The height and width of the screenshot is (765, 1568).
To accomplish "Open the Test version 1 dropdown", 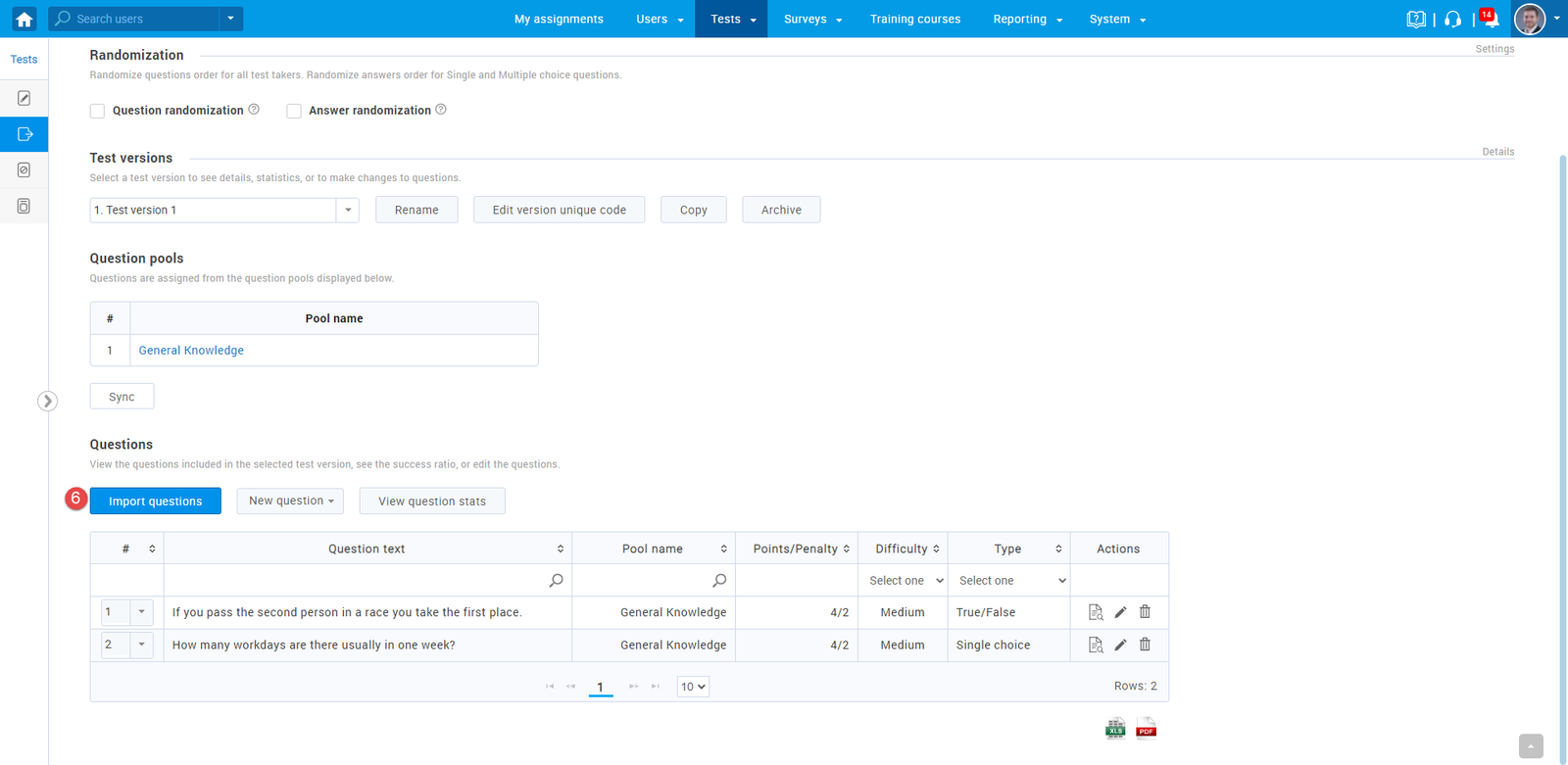I will [347, 210].
